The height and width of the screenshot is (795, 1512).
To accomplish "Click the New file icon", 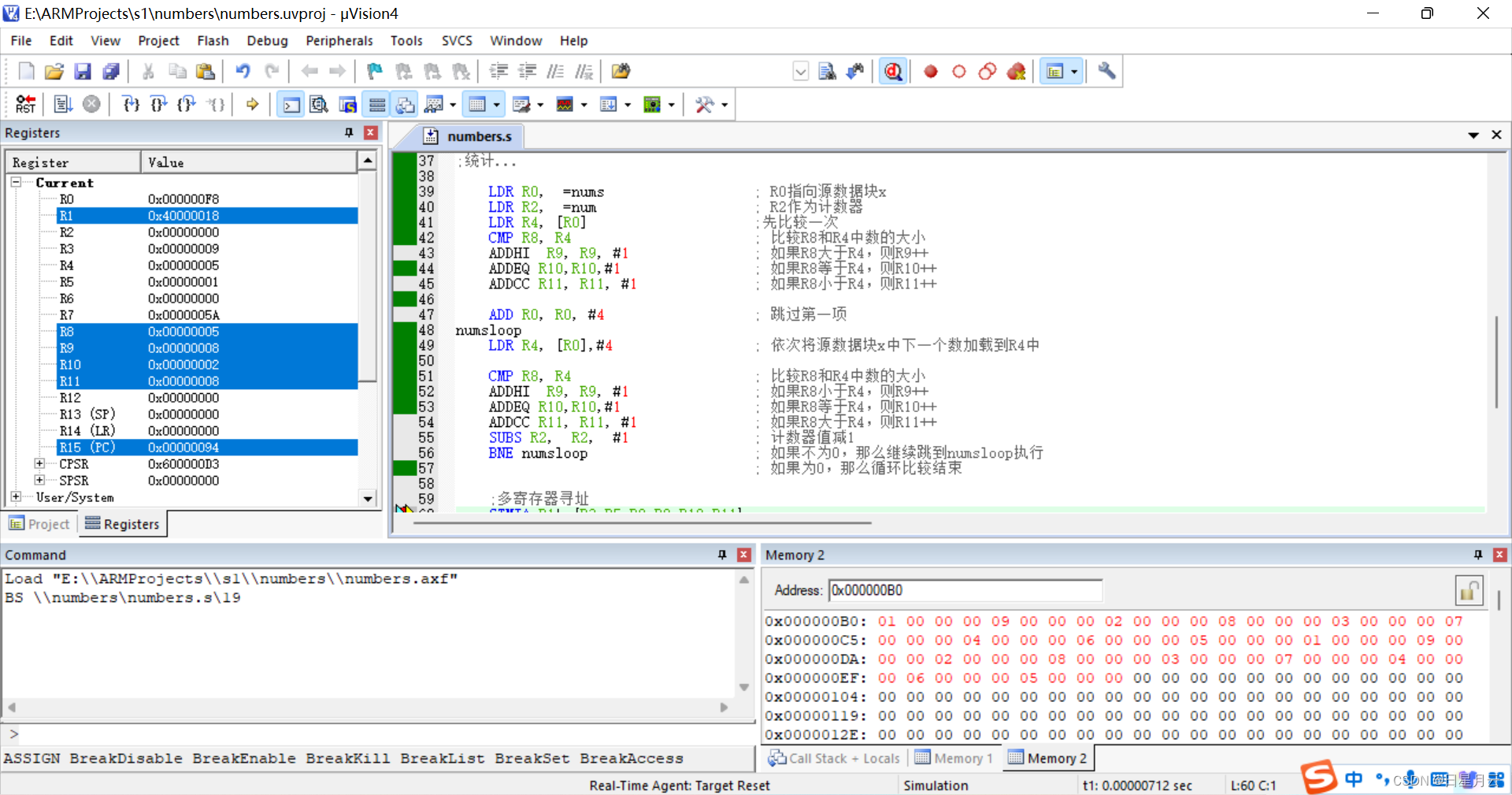I will [x=26, y=72].
